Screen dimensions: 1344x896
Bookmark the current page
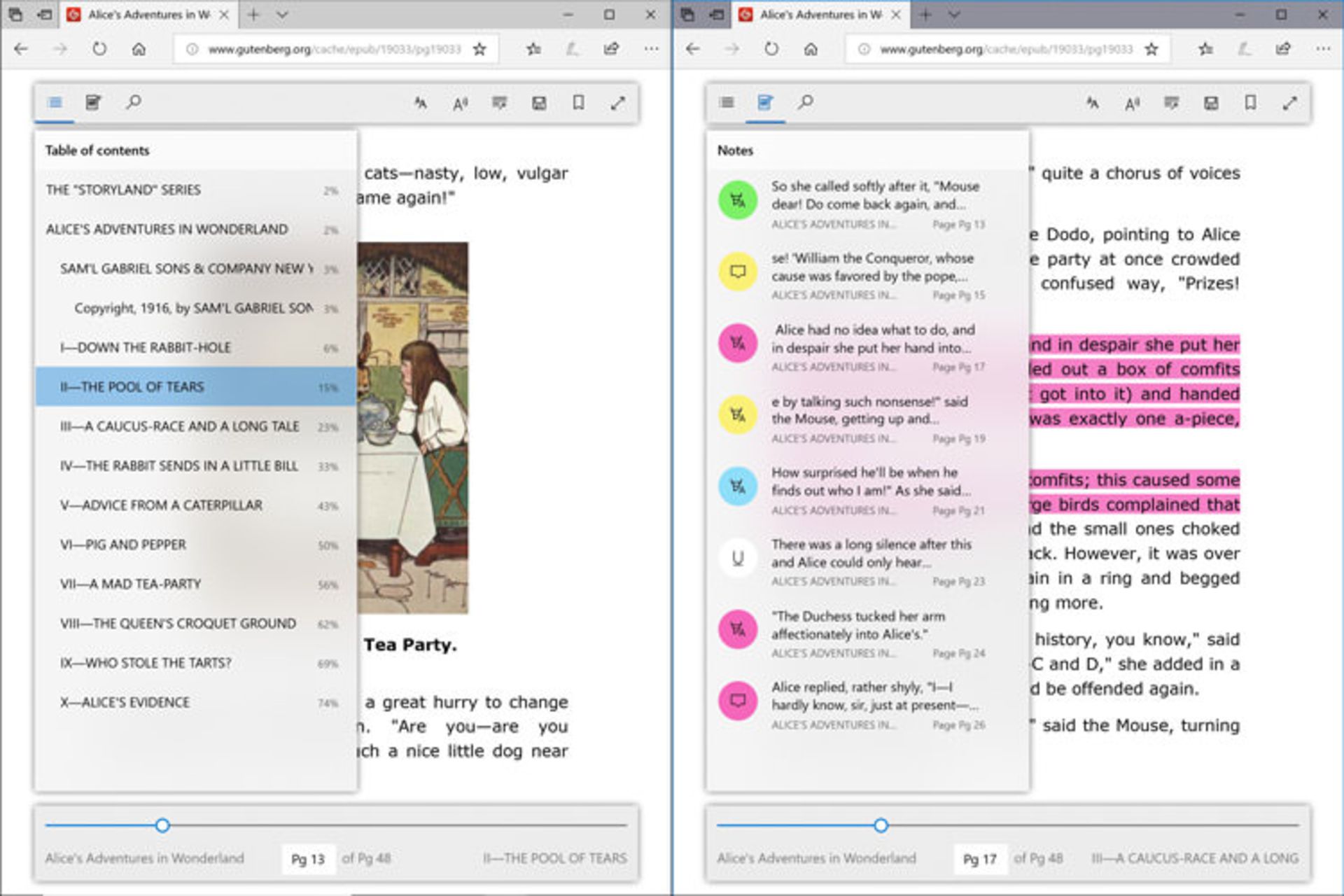[577, 103]
